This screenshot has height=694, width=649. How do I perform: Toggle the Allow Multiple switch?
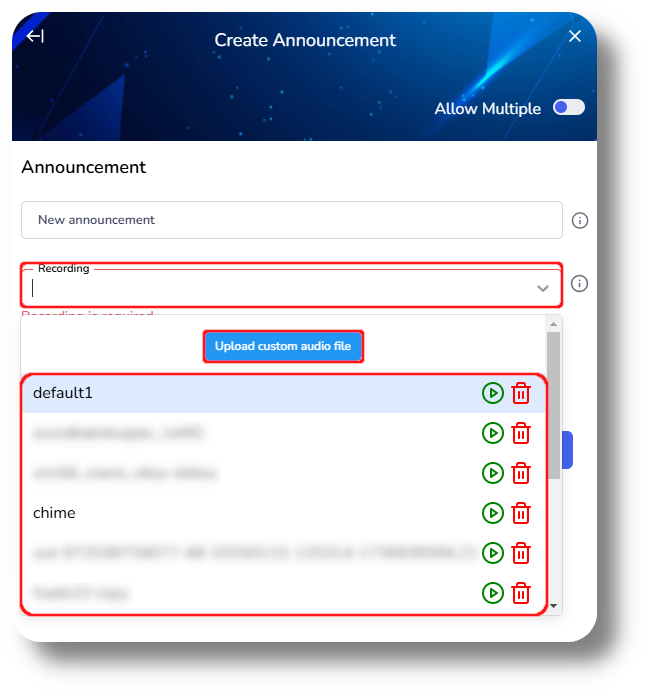point(568,108)
